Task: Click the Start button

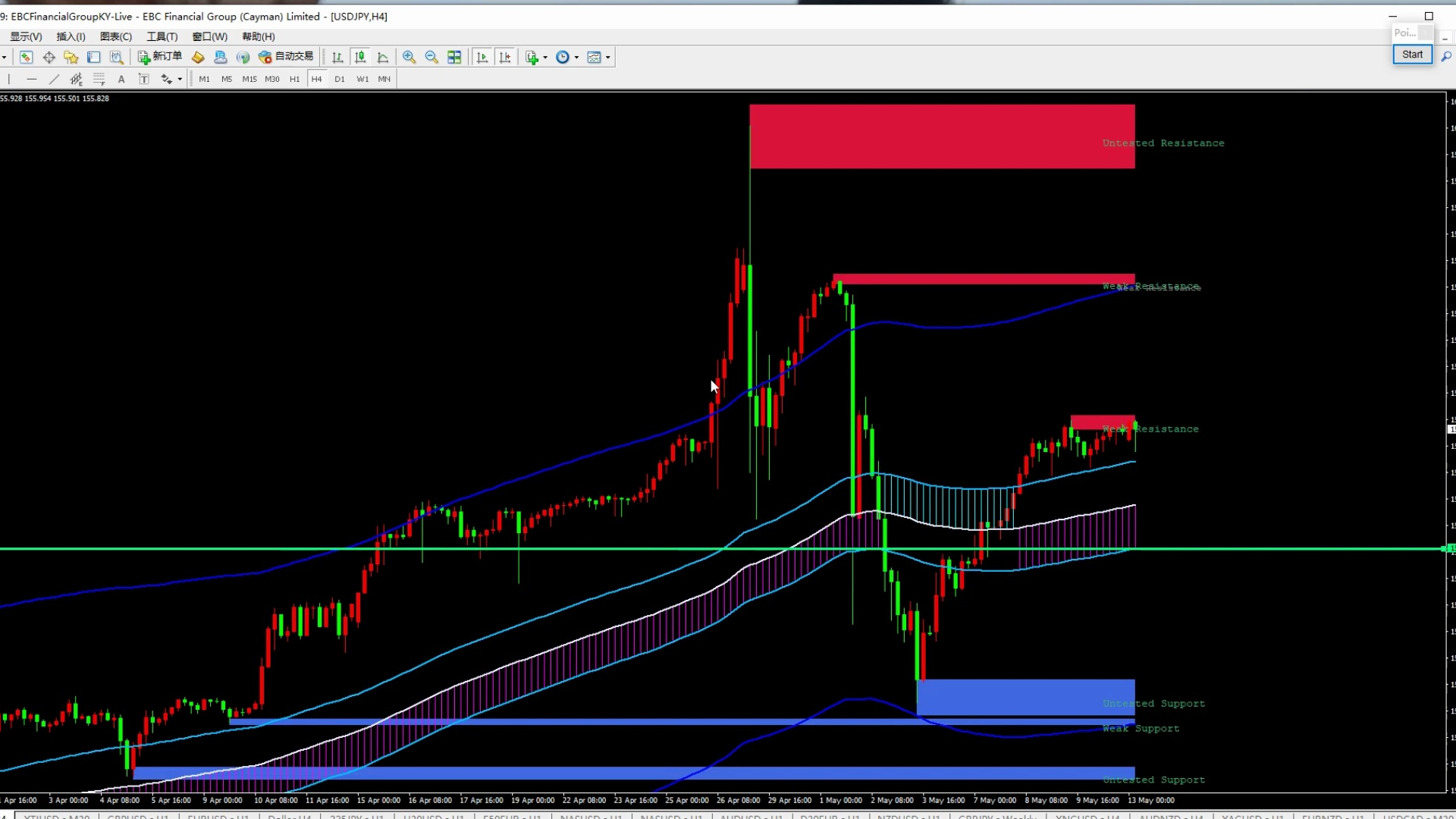Action: click(x=1412, y=55)
